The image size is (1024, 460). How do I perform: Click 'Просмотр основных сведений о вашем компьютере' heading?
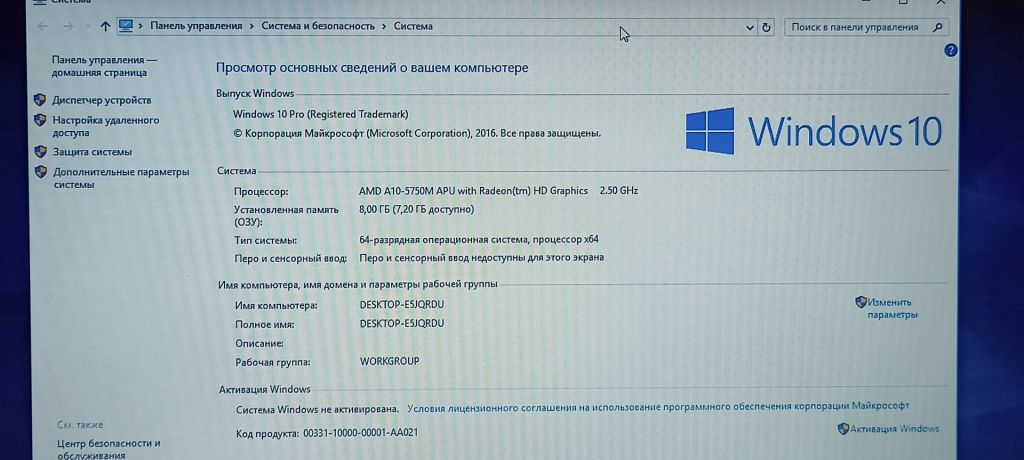coord(372,68)
